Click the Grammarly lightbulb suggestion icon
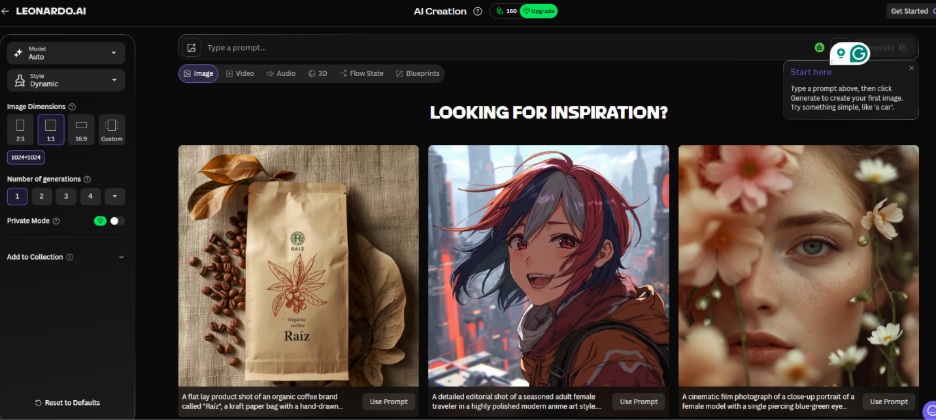 click(x=841, y=53)
